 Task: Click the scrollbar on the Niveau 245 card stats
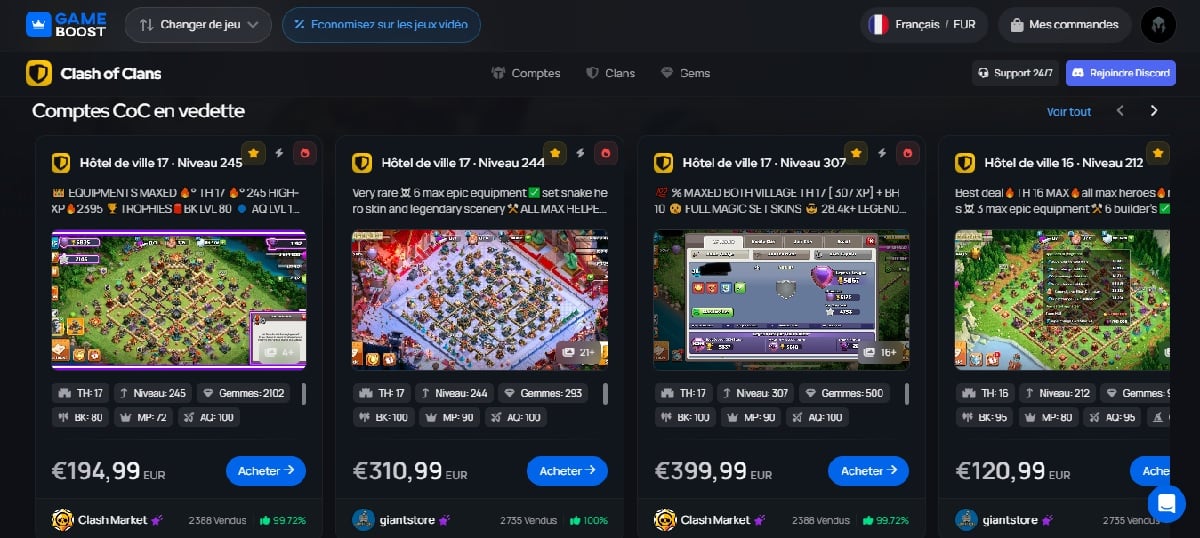(303, 393)
